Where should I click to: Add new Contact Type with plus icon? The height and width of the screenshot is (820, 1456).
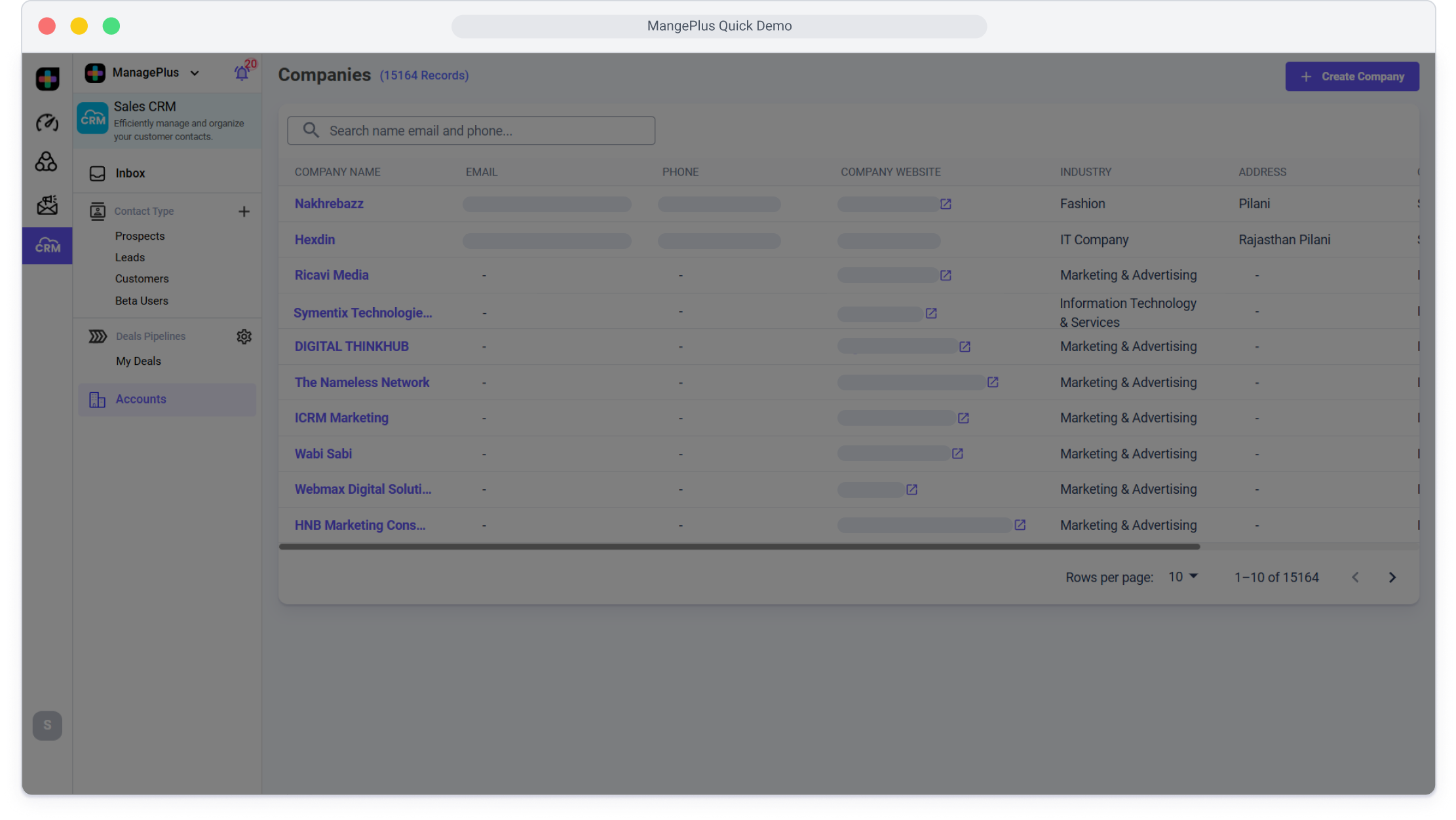click(244, 211)
